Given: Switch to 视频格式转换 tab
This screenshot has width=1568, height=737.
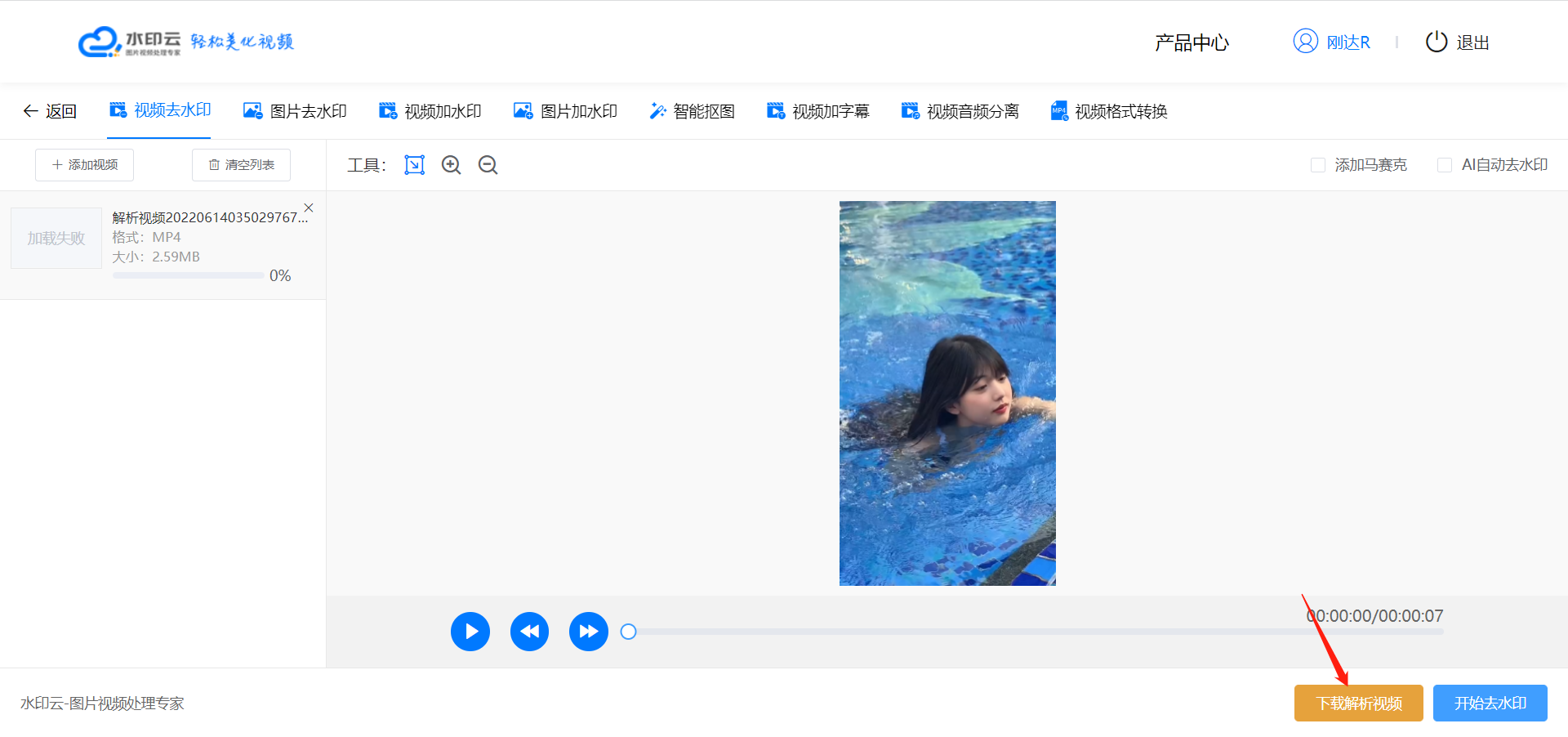Looking at the screenshot, I should (1109, 111).
